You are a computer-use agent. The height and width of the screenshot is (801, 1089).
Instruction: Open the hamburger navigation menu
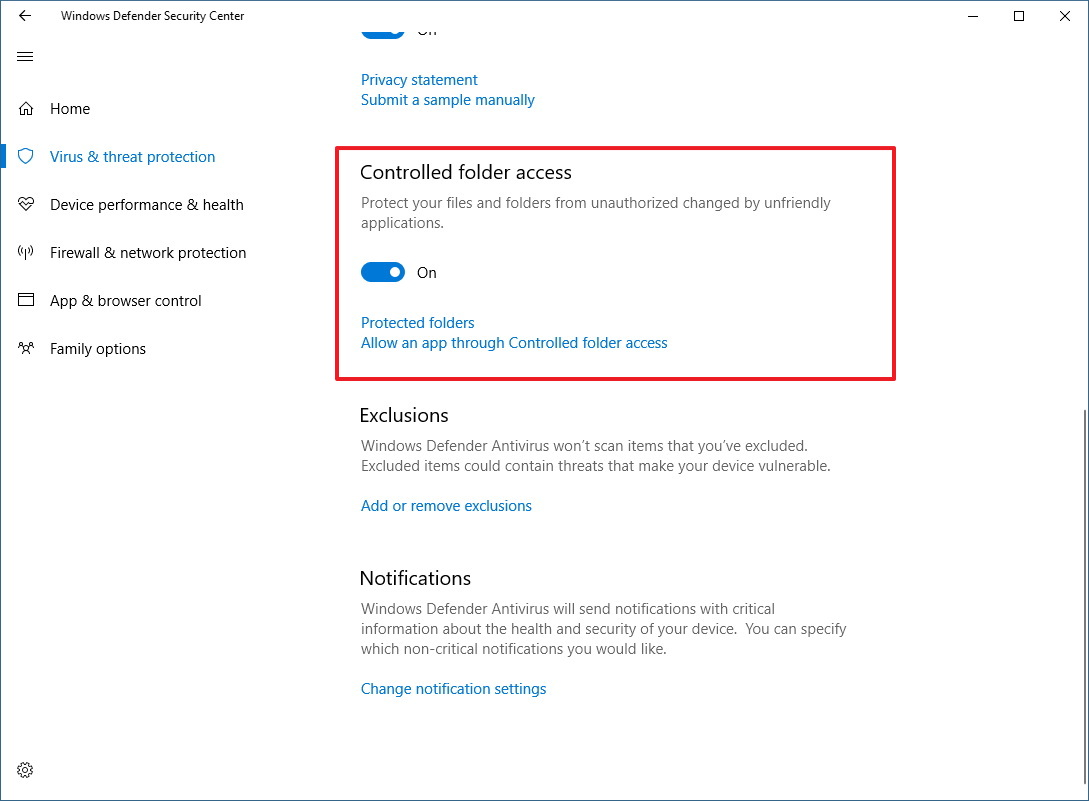pos(25,56)
